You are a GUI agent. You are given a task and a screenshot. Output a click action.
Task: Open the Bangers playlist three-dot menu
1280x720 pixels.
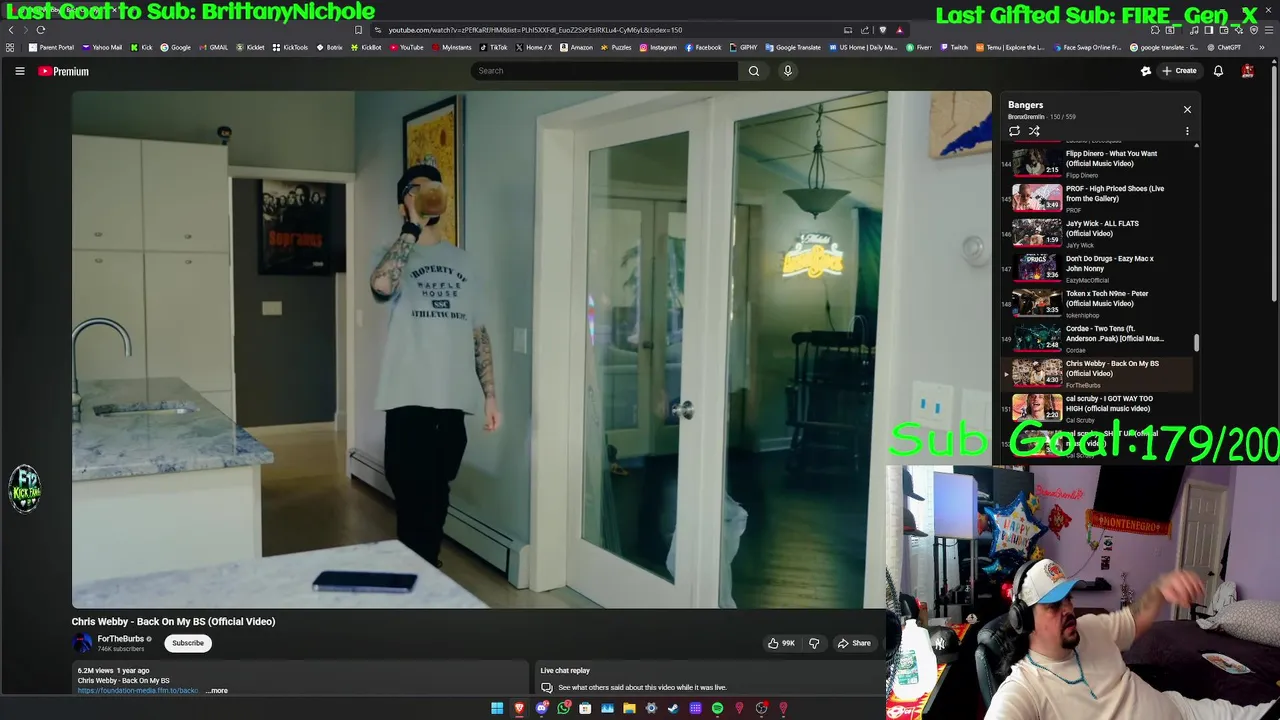pyautogui.click(x=1187, y=131)
